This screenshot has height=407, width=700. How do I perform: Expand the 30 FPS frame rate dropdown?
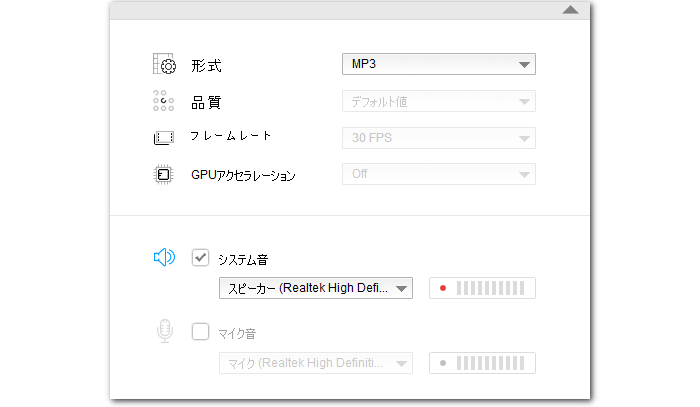pos(438,137)
